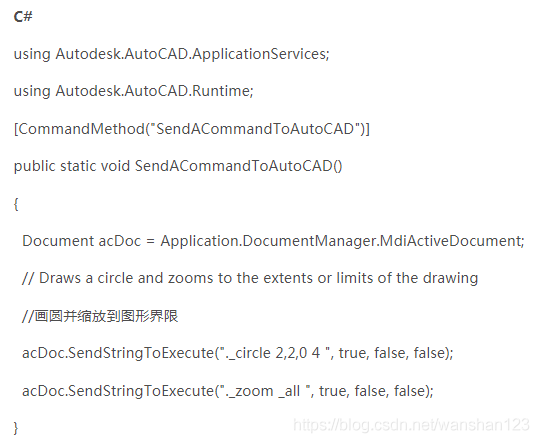539x443 pixels.
Task: Click the using Autodesk.AutoCAD.Runtime line
Action: coord(133,91)
